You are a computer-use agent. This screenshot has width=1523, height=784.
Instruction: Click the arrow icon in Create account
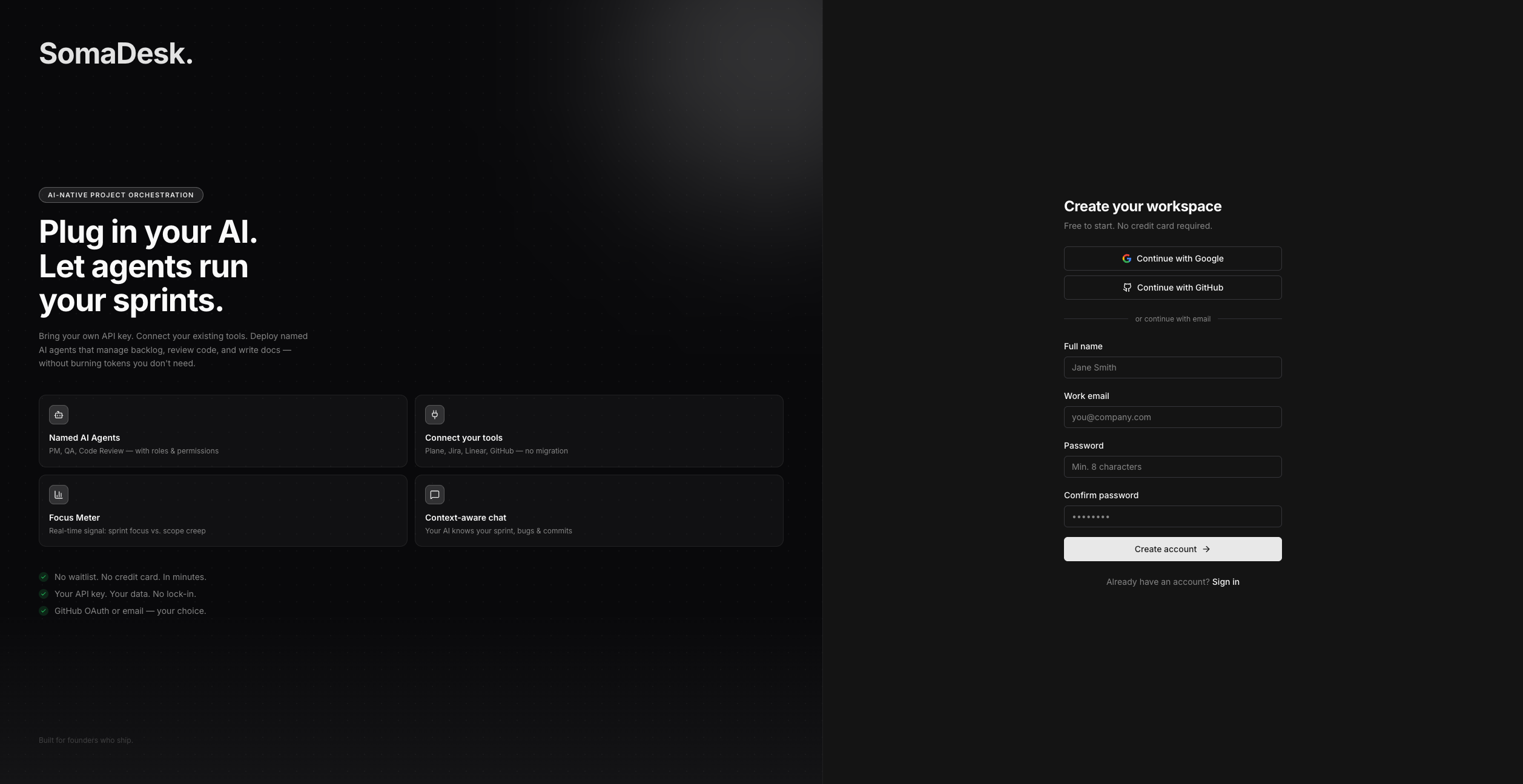(x=1206, y=549)
